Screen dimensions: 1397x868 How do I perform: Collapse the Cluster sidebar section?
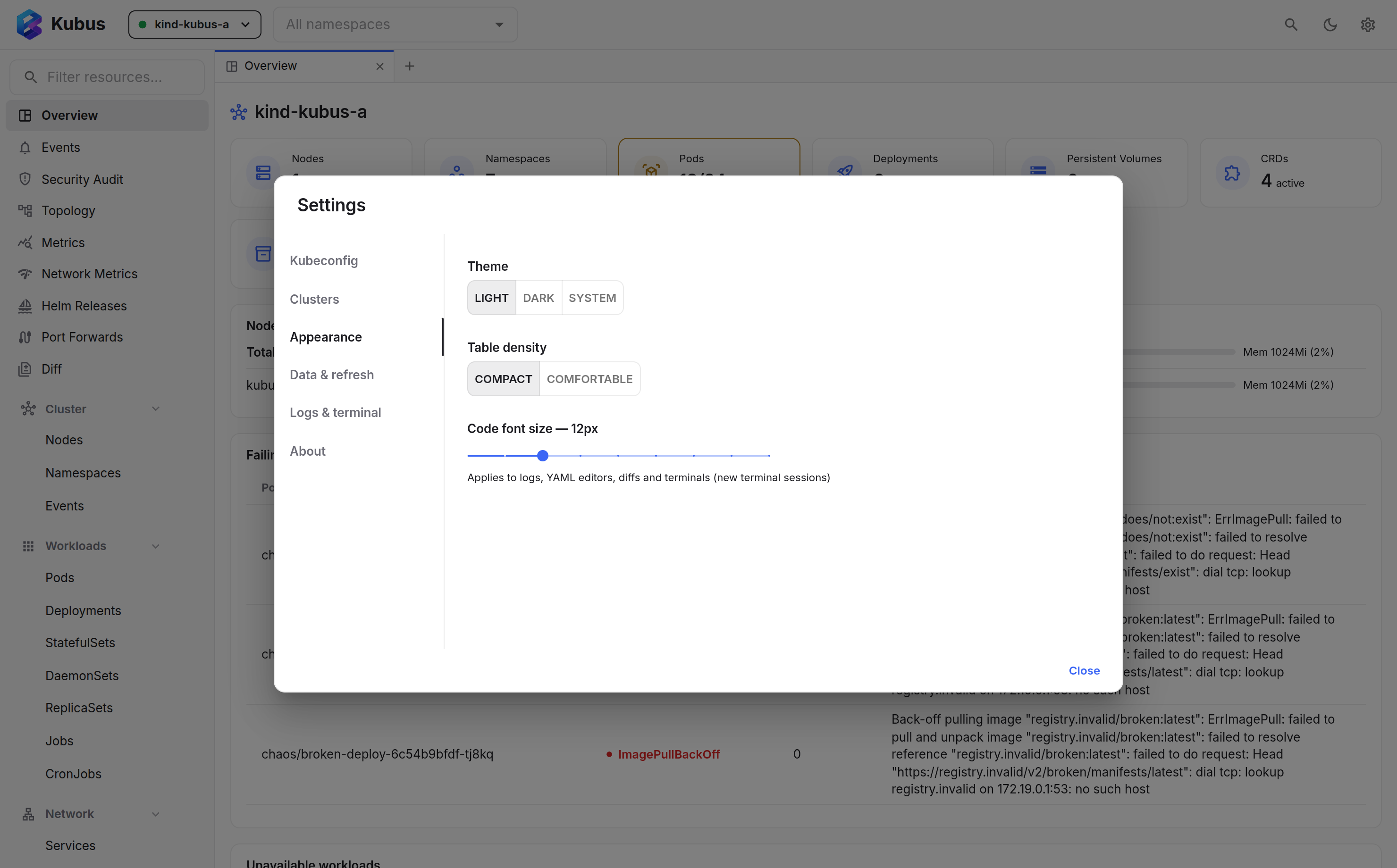click(156, 409)
